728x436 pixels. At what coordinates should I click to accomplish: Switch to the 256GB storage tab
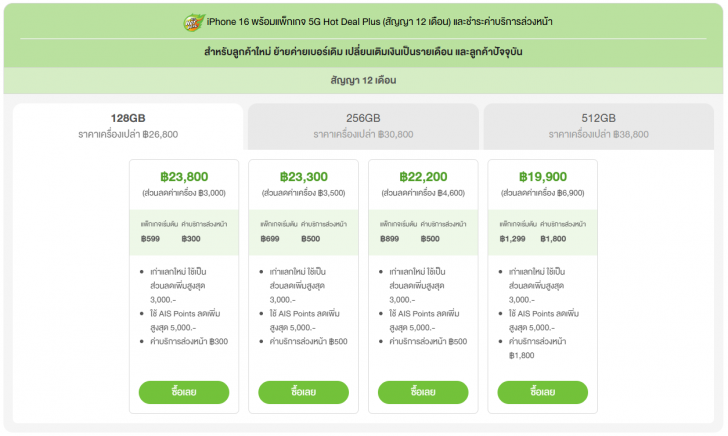tap(362, 125)
